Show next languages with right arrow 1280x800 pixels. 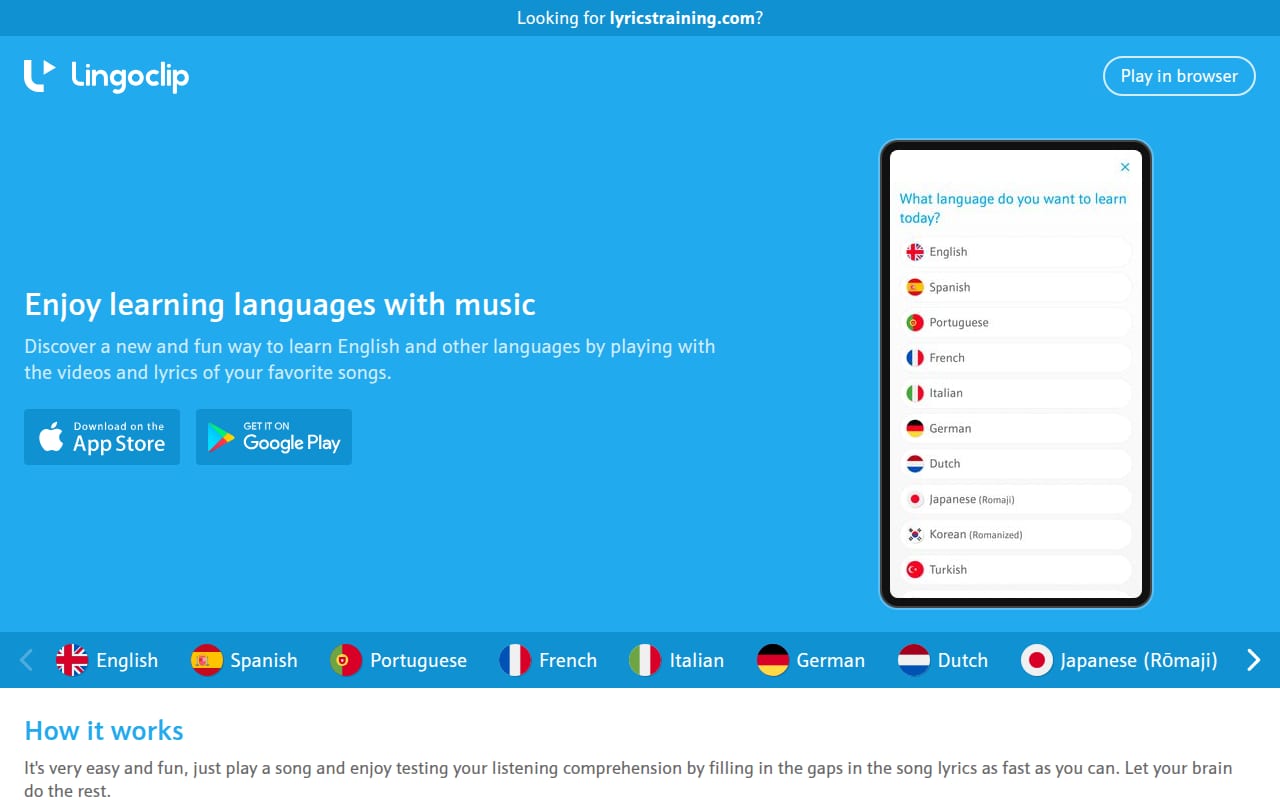click(x=1254, y=660)
